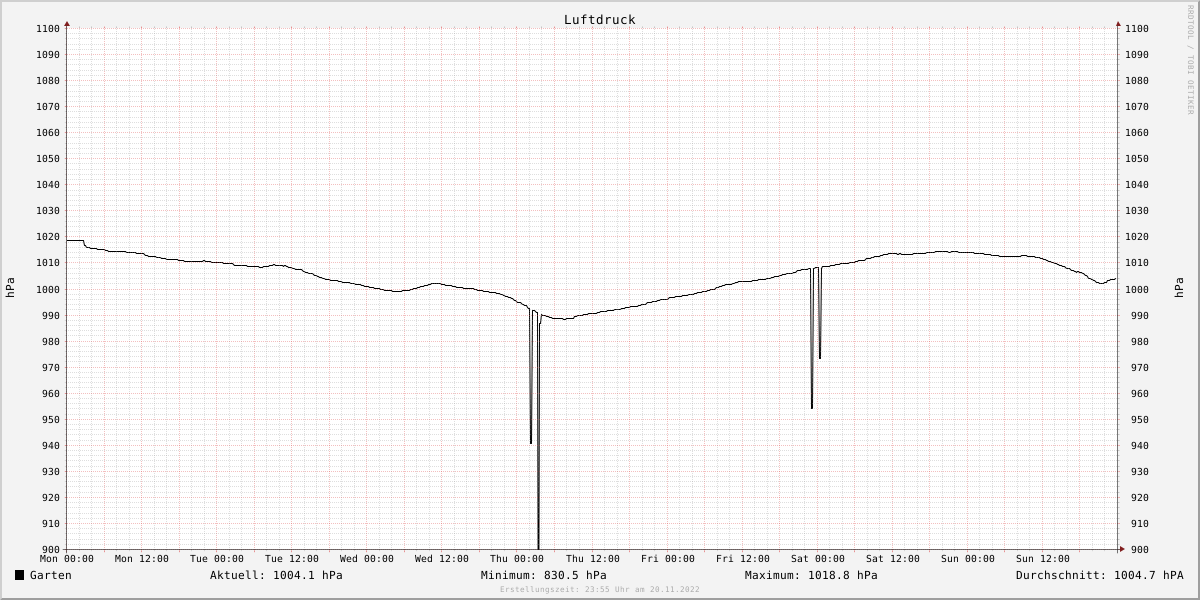Click the "hPa" unit label on left axis
The image size is (1200, 600).
click(x=11, y=288)
